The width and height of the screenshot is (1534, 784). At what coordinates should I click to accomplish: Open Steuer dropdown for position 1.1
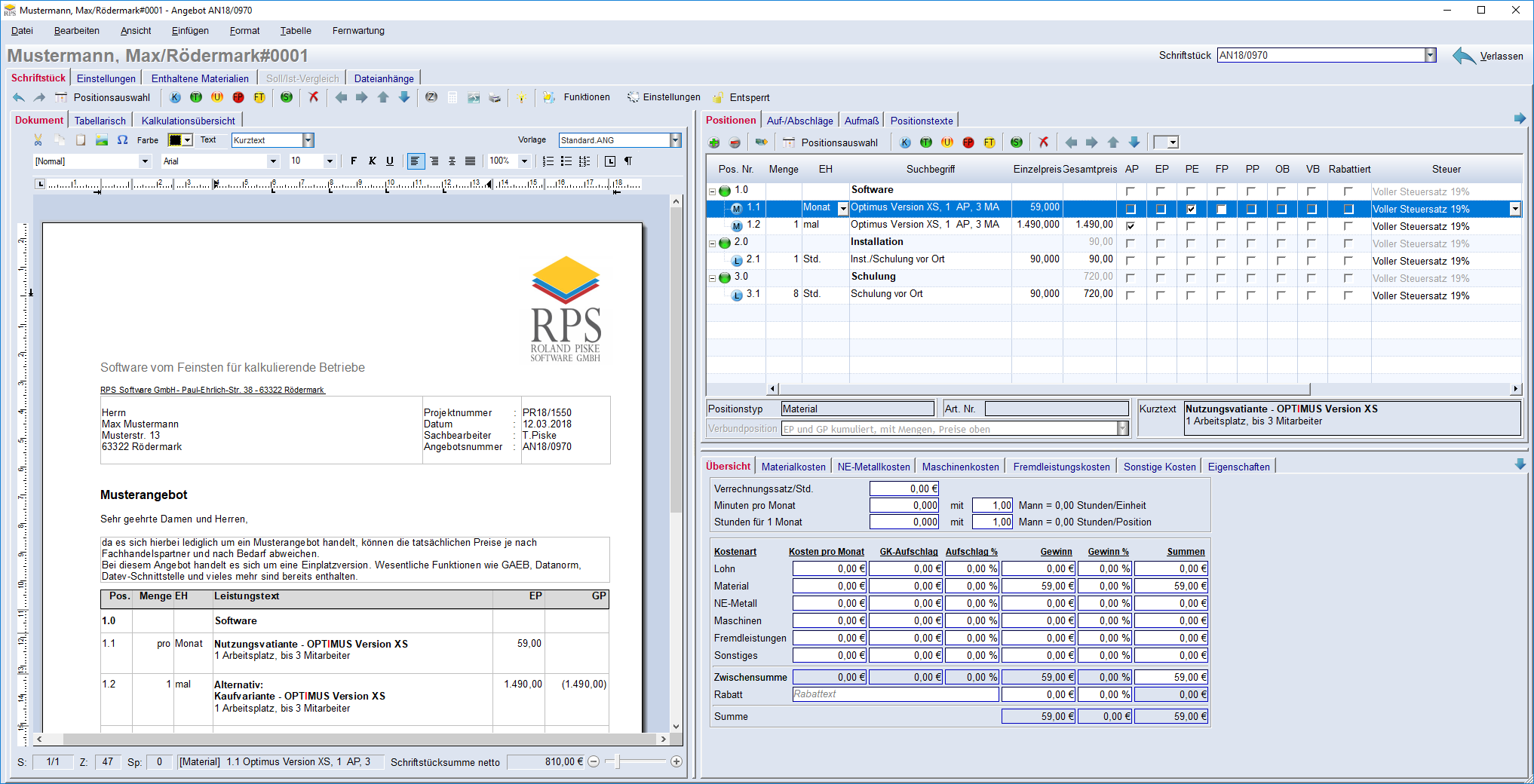pos(1514,210)
